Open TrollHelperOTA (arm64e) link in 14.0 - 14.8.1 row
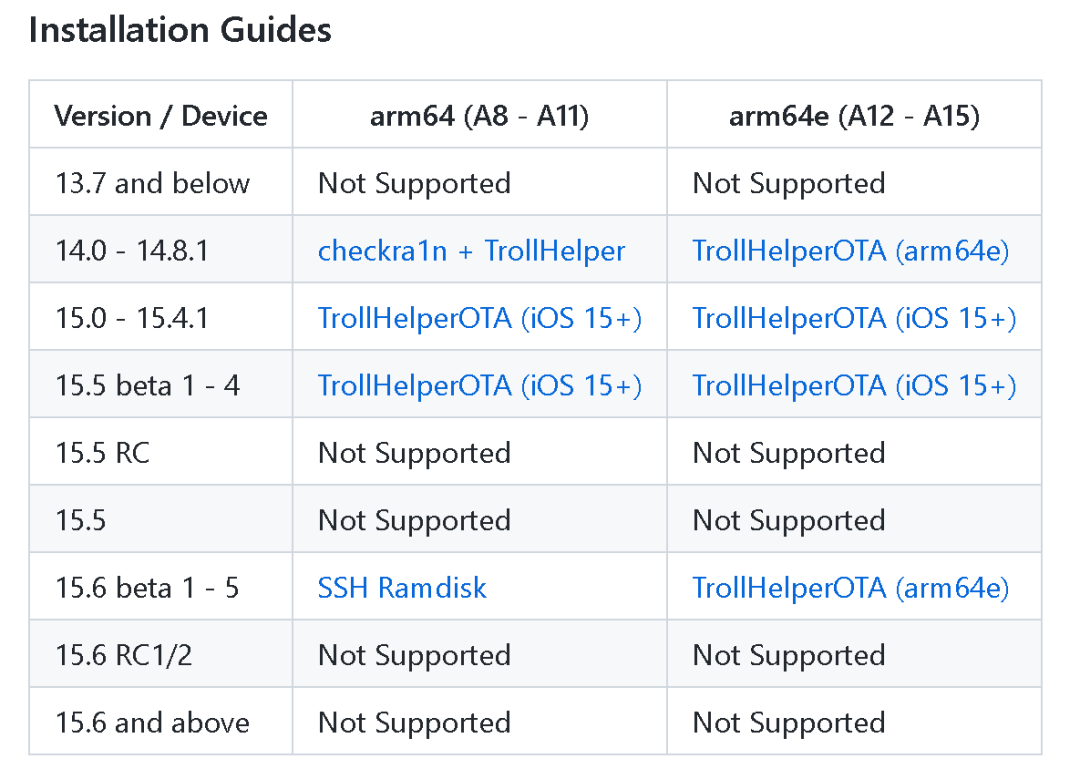The width and height of the screenshot is (1080, 769). (x=851, y=250)
